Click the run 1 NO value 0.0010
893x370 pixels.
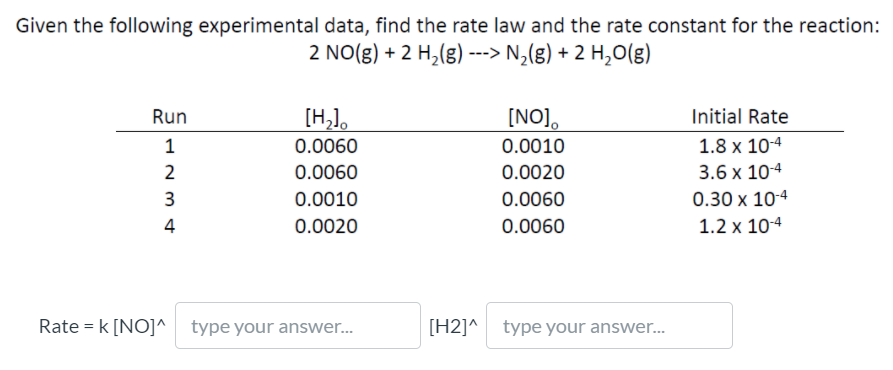[x=533, y=146]
